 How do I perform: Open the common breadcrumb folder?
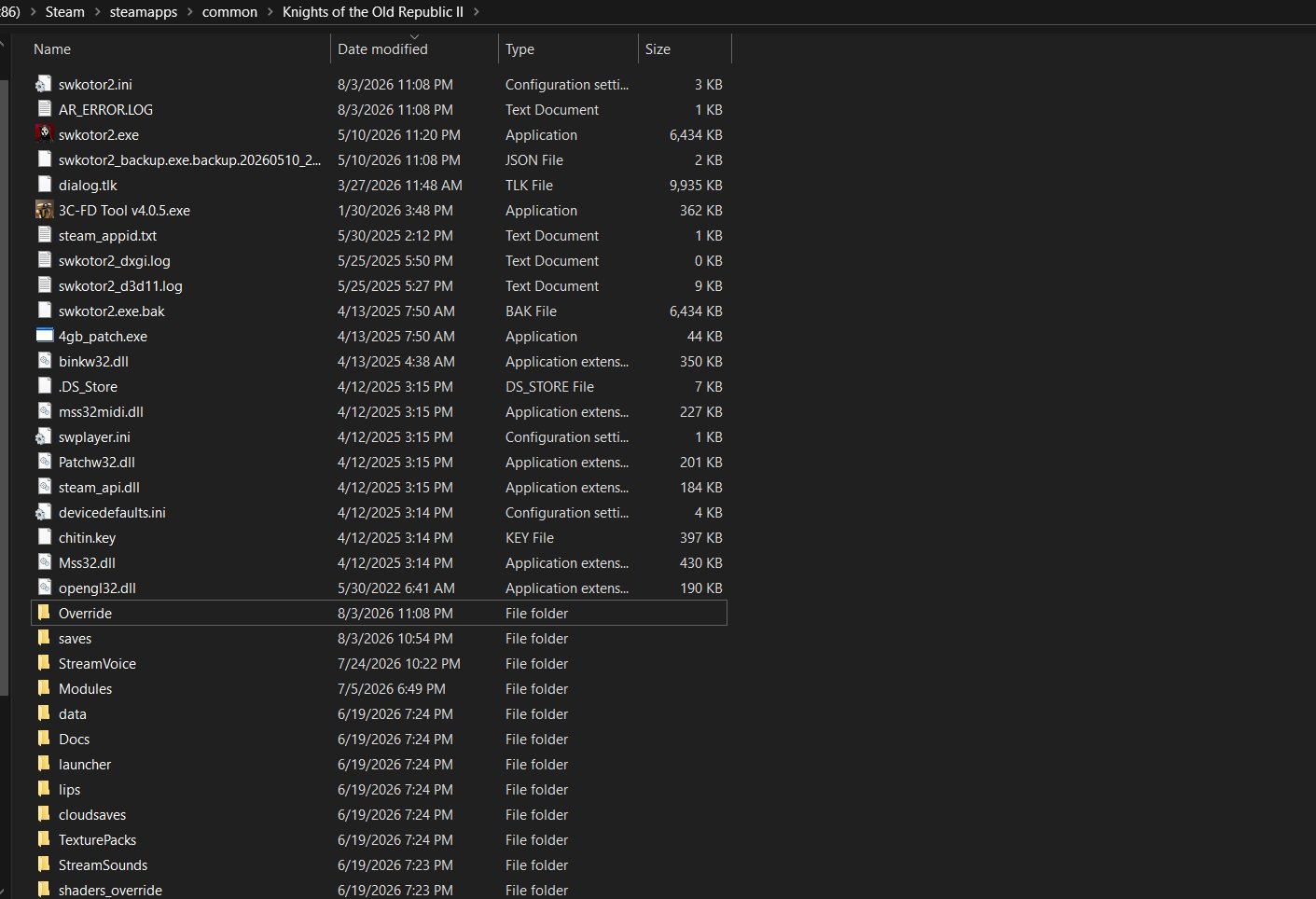tap(229, 12)
